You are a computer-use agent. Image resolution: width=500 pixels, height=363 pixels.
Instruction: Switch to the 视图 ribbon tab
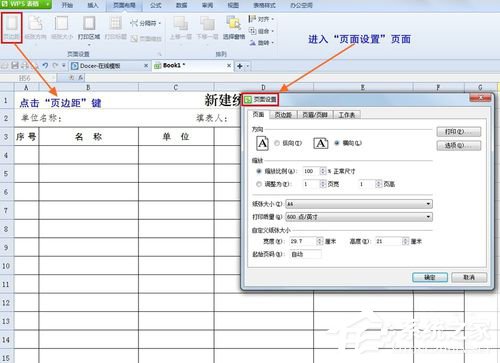pyautogui.click(x=233, y=5)
